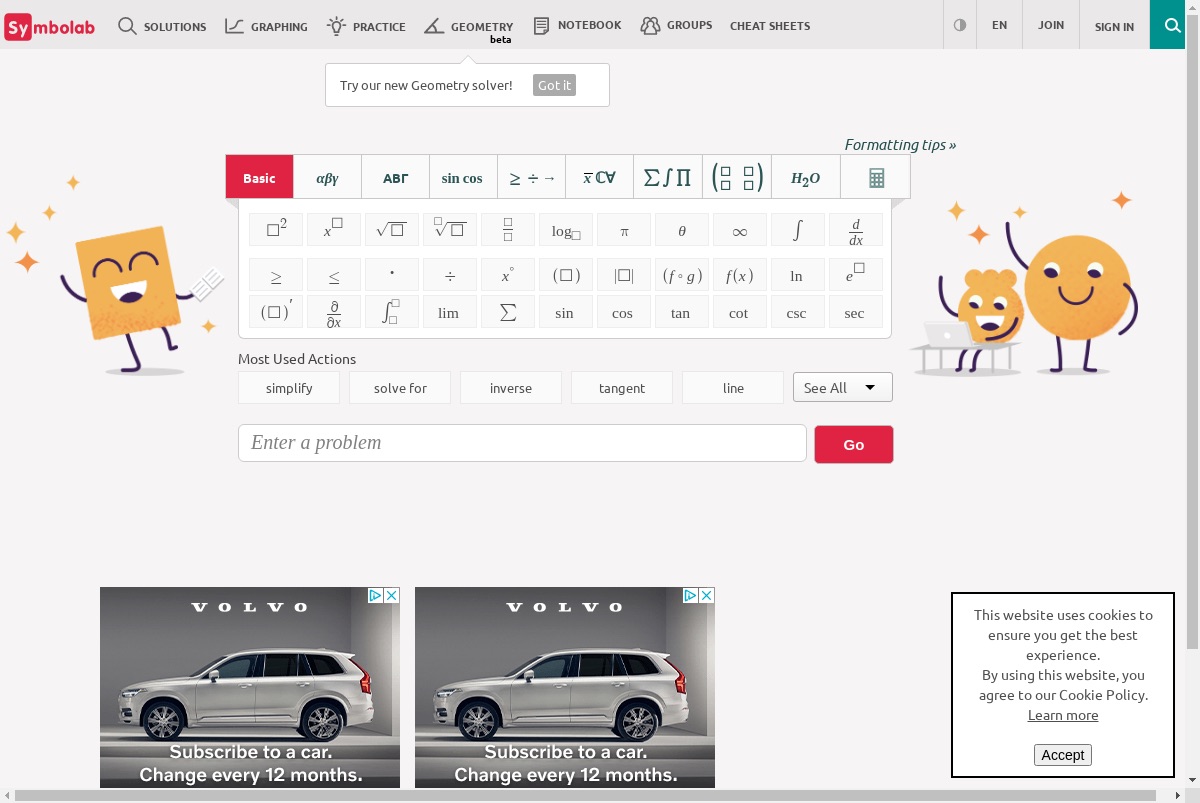Switch to the Greek lowercase αβγ tab
This screenshot has height=803, width=1200.
point(327,177)
